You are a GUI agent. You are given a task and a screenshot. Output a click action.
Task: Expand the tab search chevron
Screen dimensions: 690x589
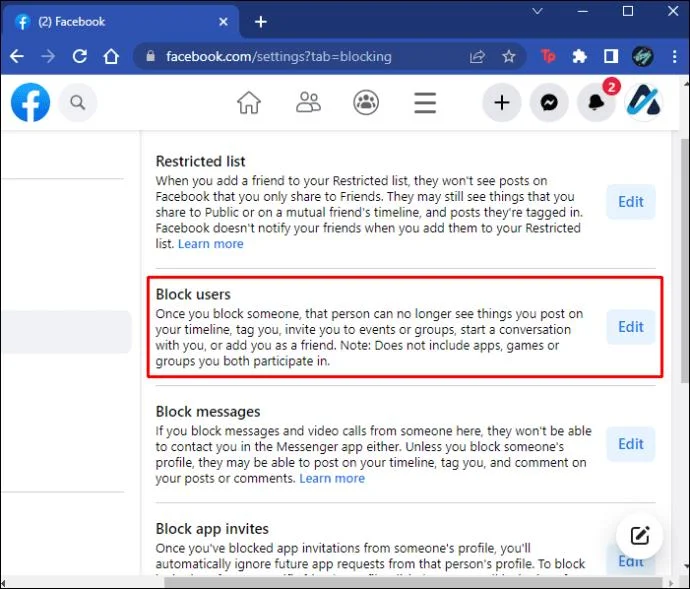coord(537,11)
